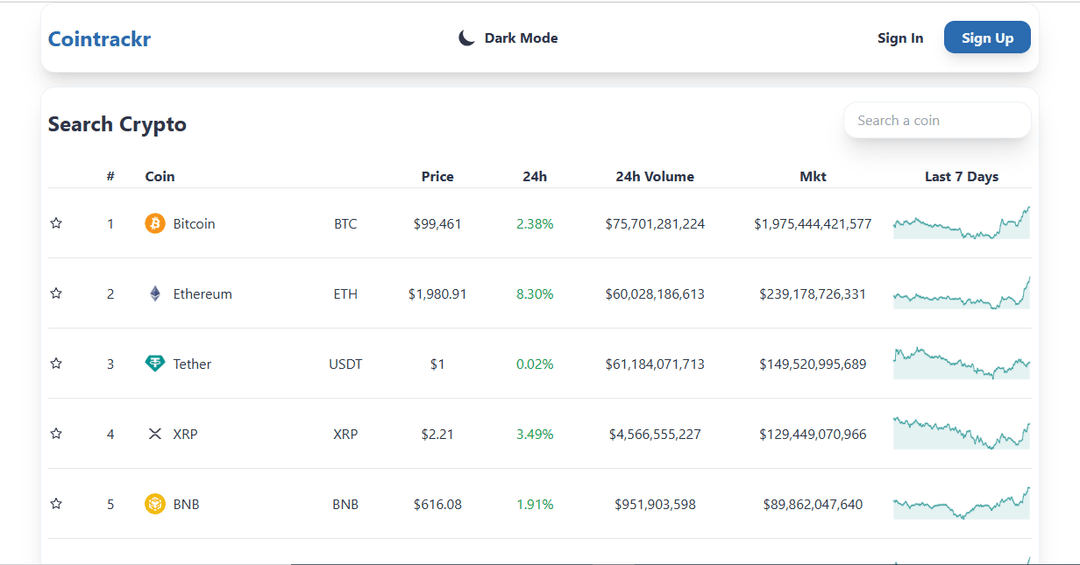Click the 1.91% change value
The height and width of the screenshot is (565, 1080).
[x=534, y=505]
